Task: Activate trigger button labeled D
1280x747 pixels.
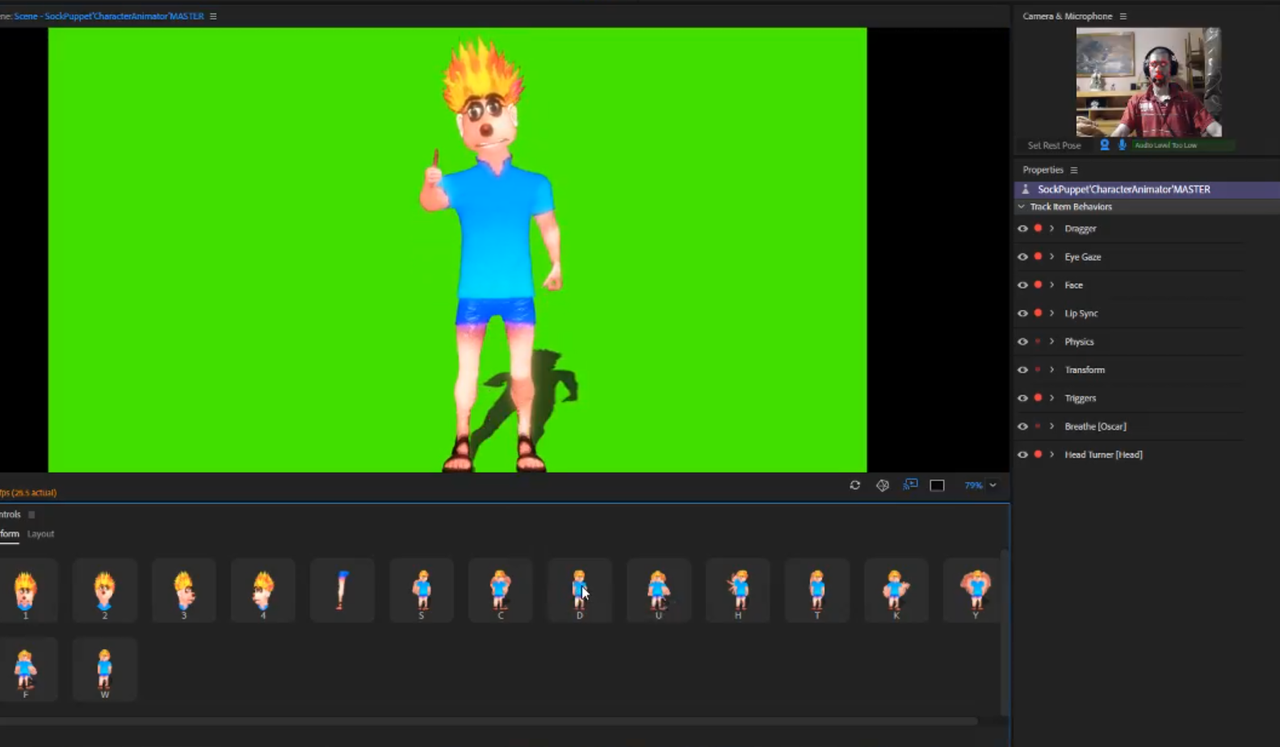Action: pos(579,591)
